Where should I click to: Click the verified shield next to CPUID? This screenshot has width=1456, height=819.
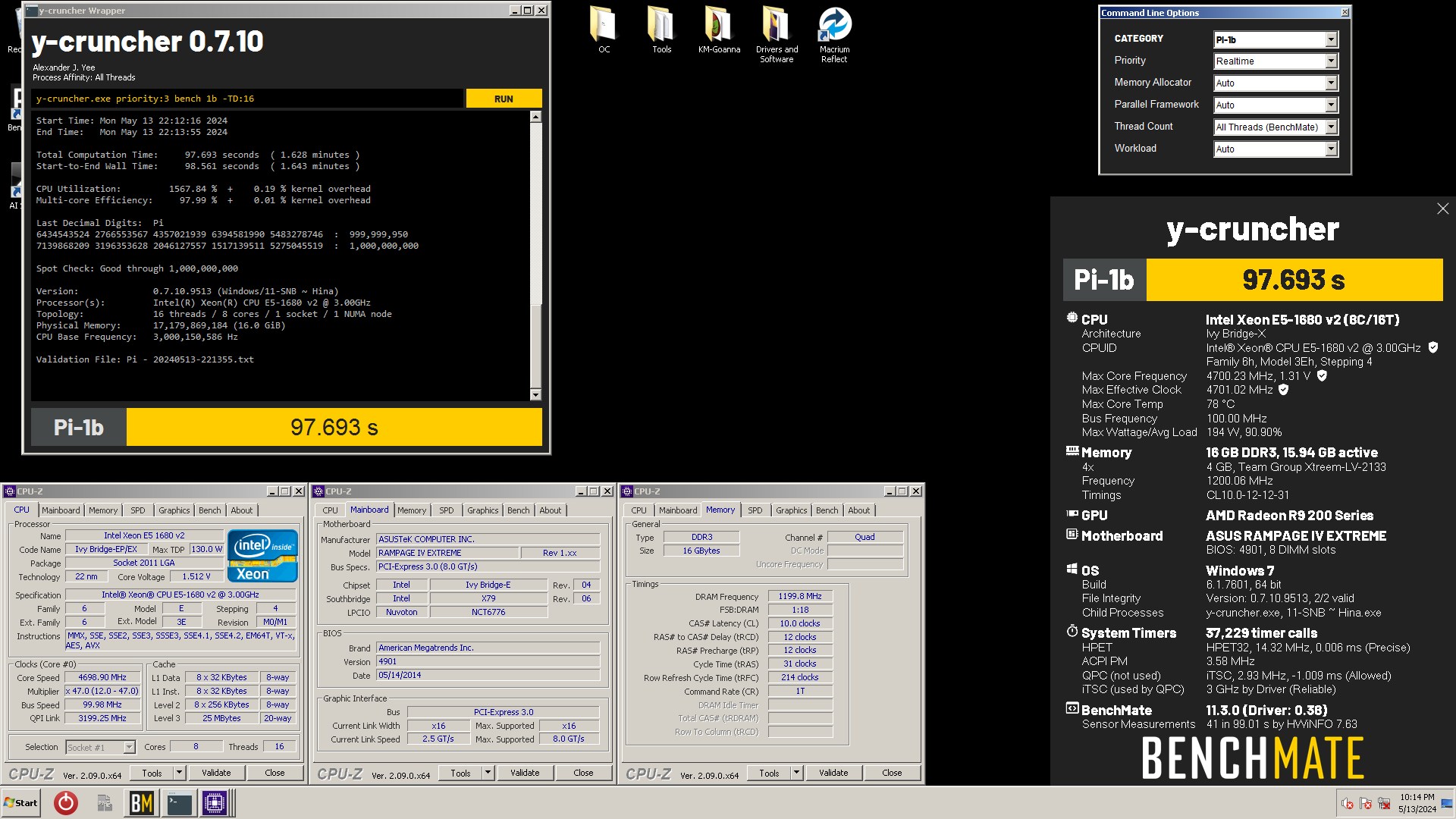click(1432, 347)
